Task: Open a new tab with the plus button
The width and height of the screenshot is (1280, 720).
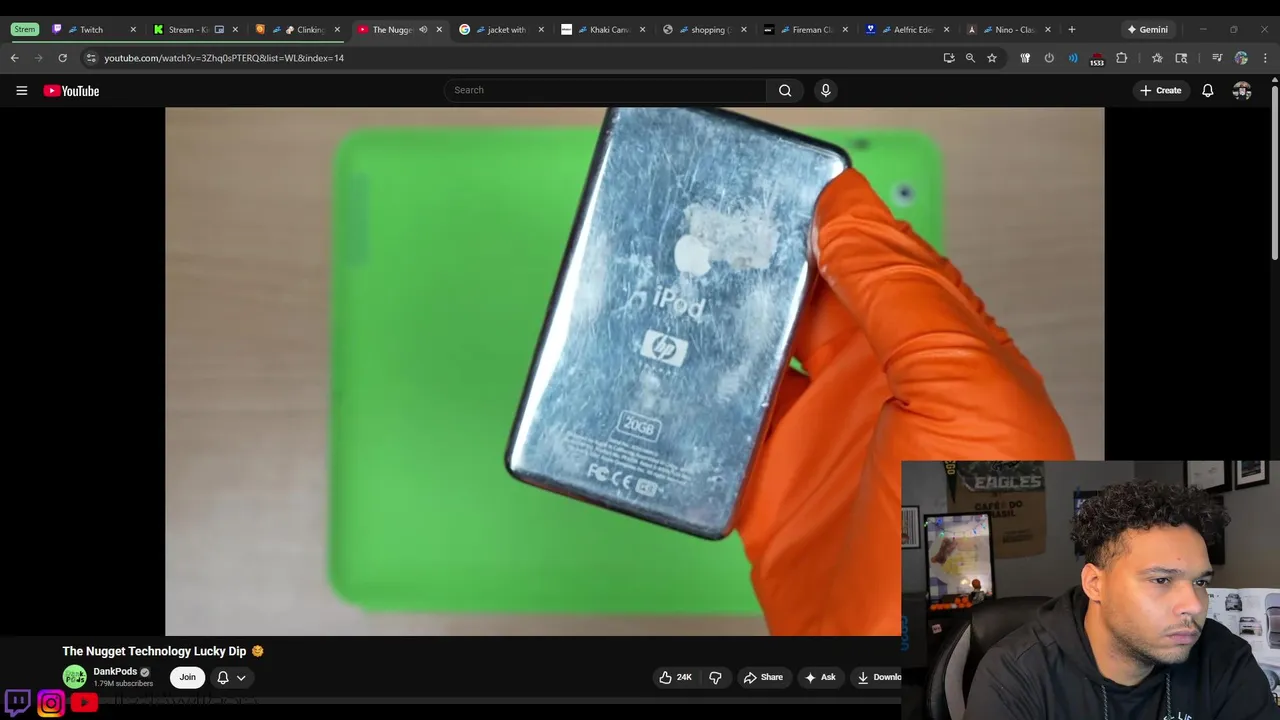Action: click(x=1071, y=30)
